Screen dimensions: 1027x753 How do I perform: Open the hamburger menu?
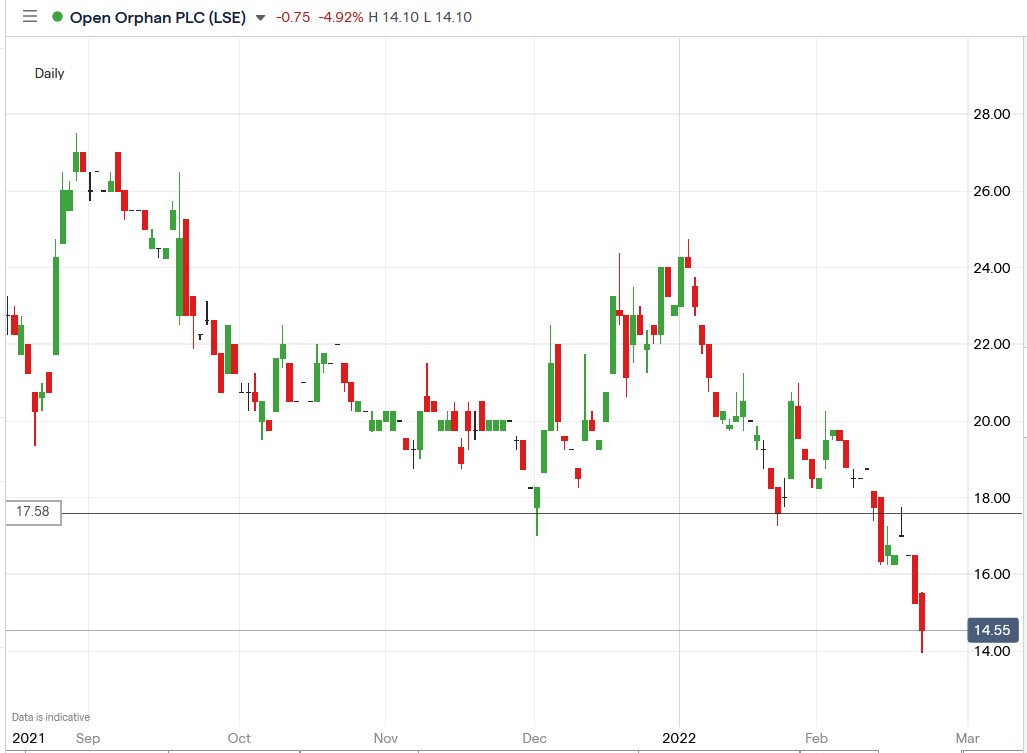click(x=29, y=17)
